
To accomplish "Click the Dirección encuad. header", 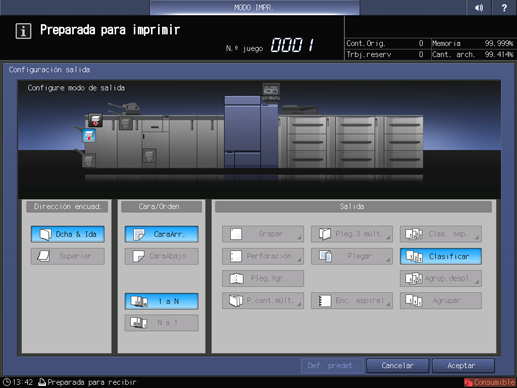I will pos(67,207).
